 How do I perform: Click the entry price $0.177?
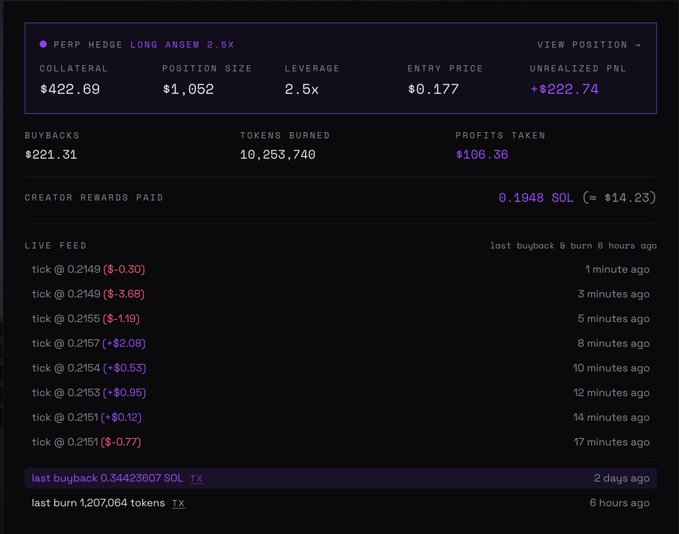point(433,89)
